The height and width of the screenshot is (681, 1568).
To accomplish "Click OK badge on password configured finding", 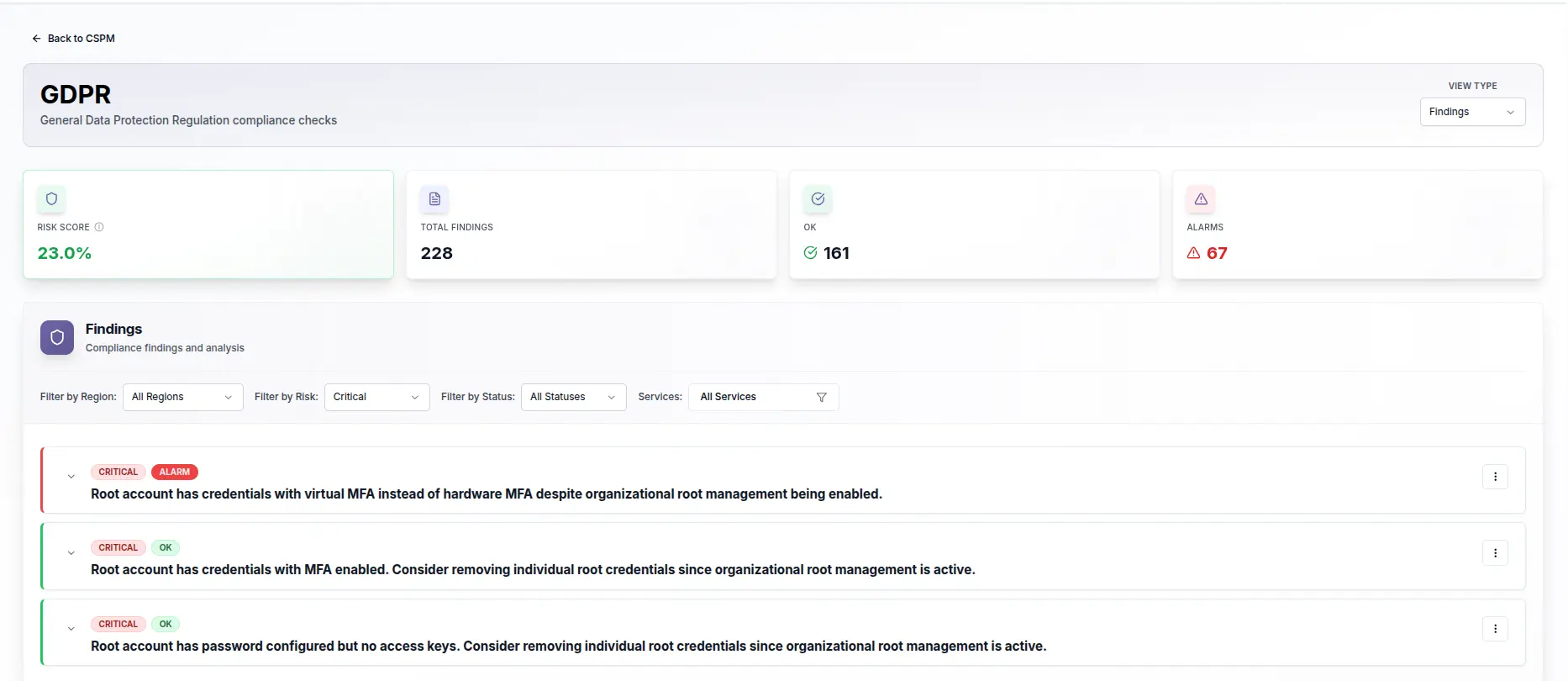I will [x=166, y=625].
